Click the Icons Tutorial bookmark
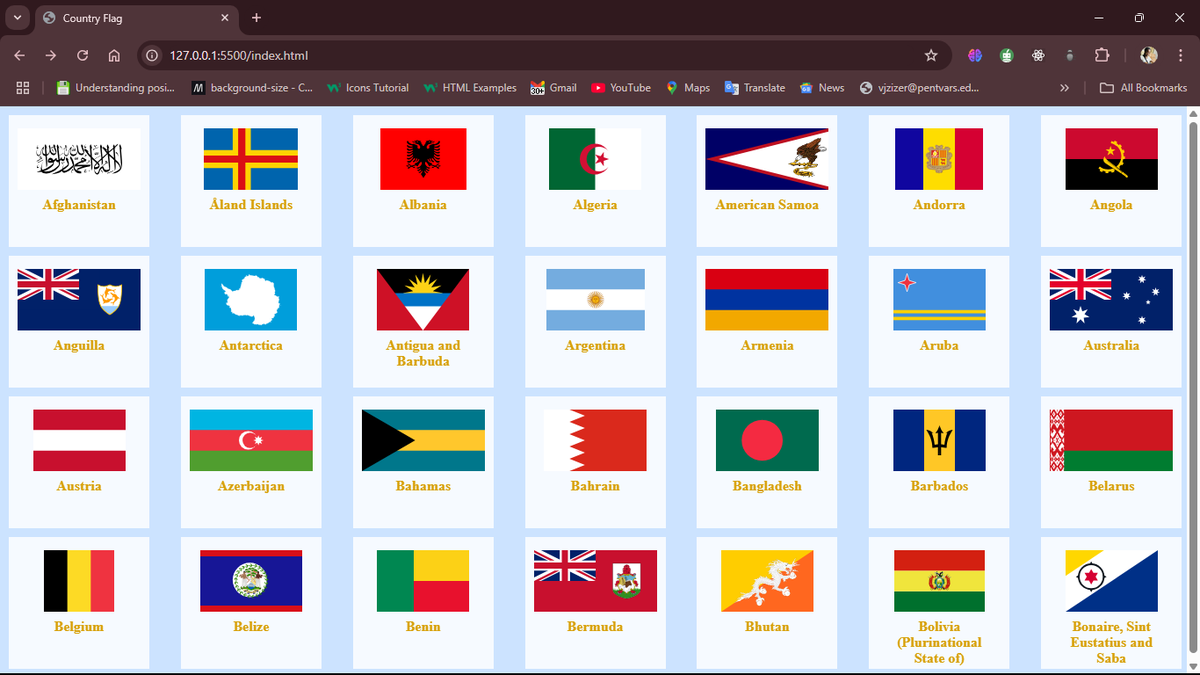This screenshot has width=1200, height=675. [x=367, y=88]
